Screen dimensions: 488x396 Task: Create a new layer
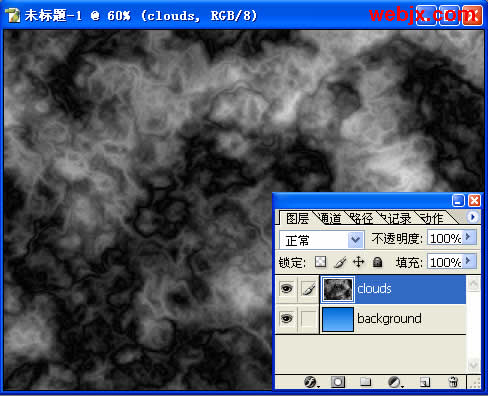(x=425, y=382)
